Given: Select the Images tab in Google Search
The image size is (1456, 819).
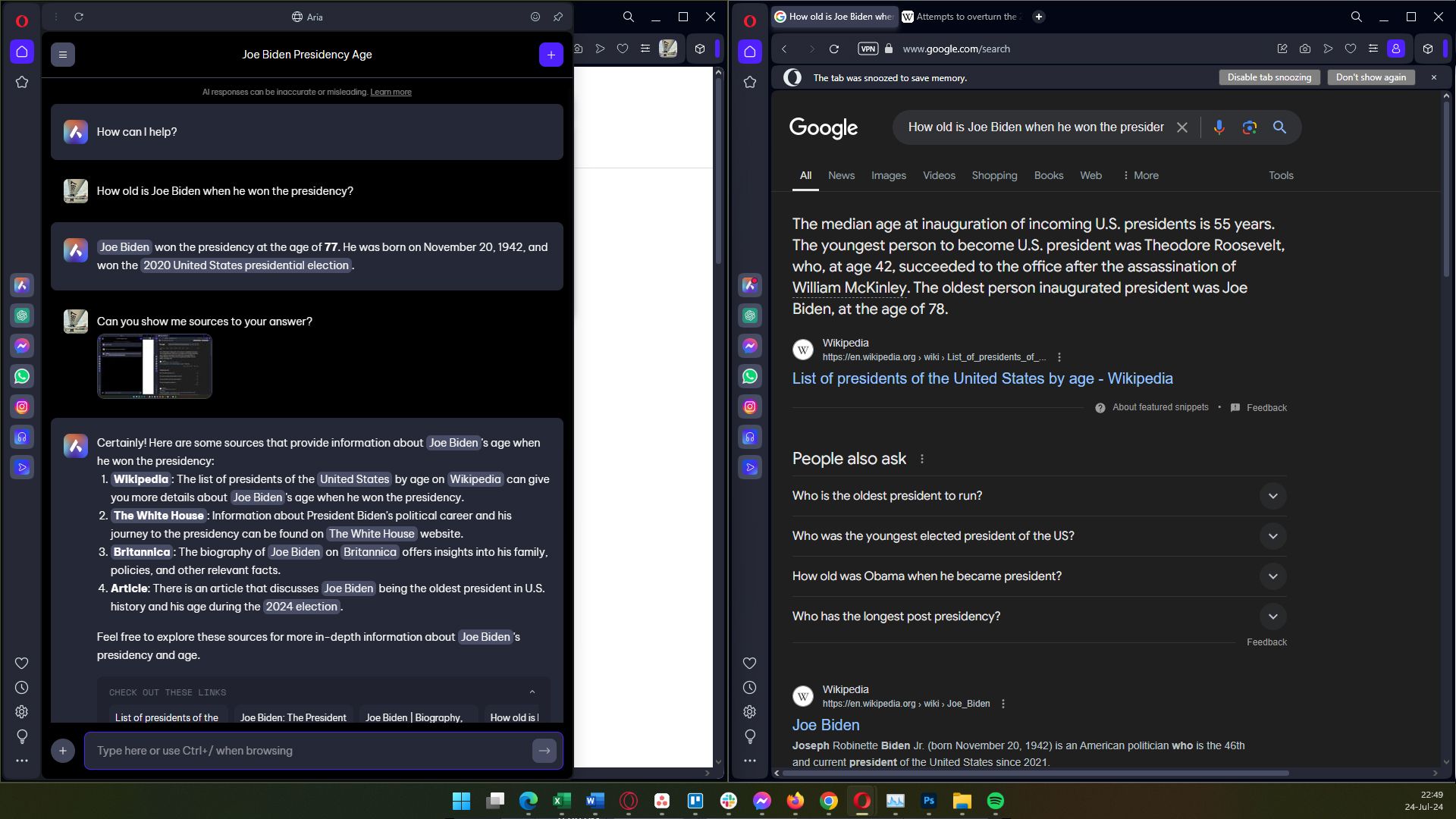Looking at the screenshot, I should pos(887,176).
